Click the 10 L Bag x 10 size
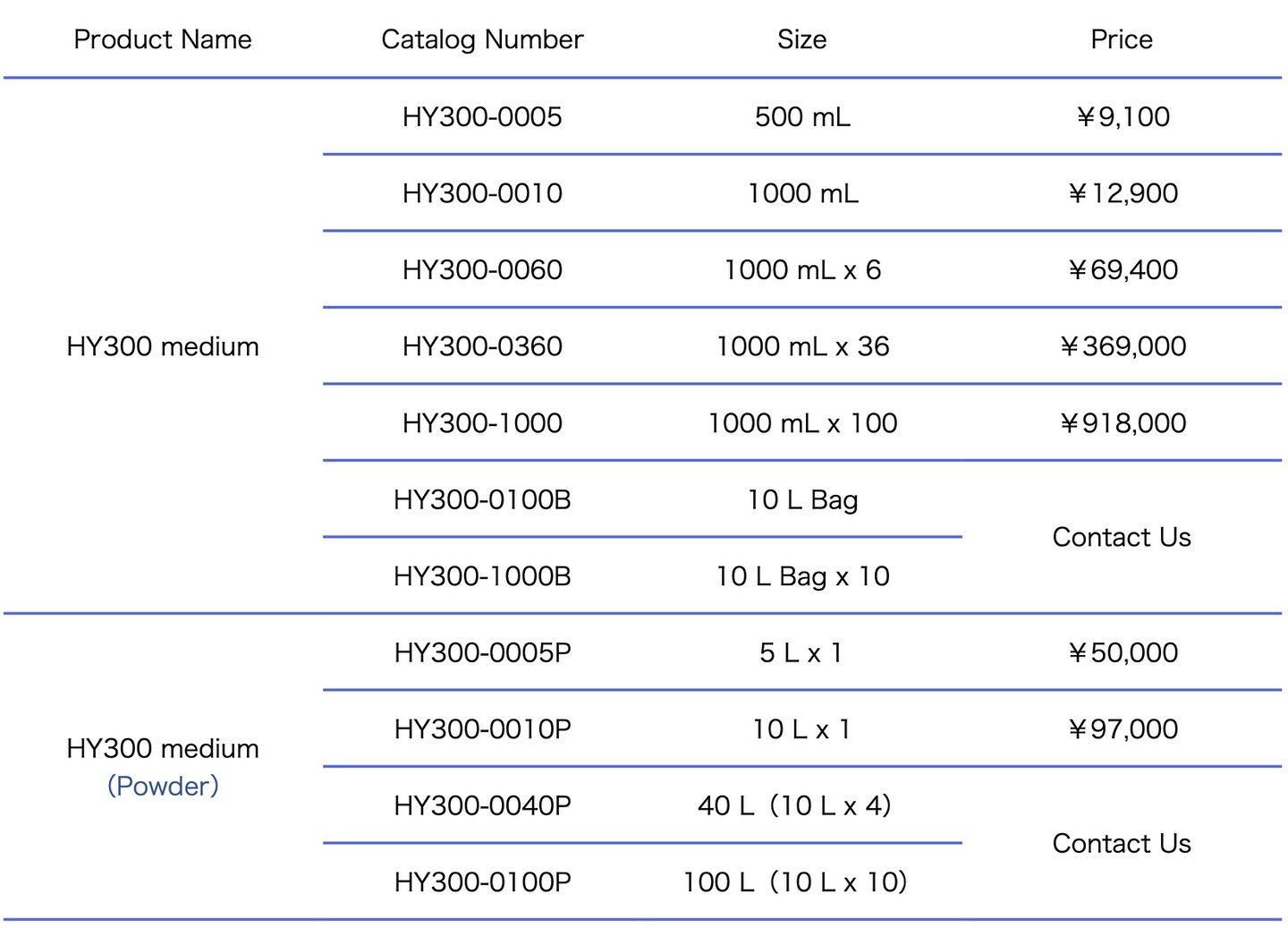This screenshot has height=928, width=1288. click(x=802, y=576)
